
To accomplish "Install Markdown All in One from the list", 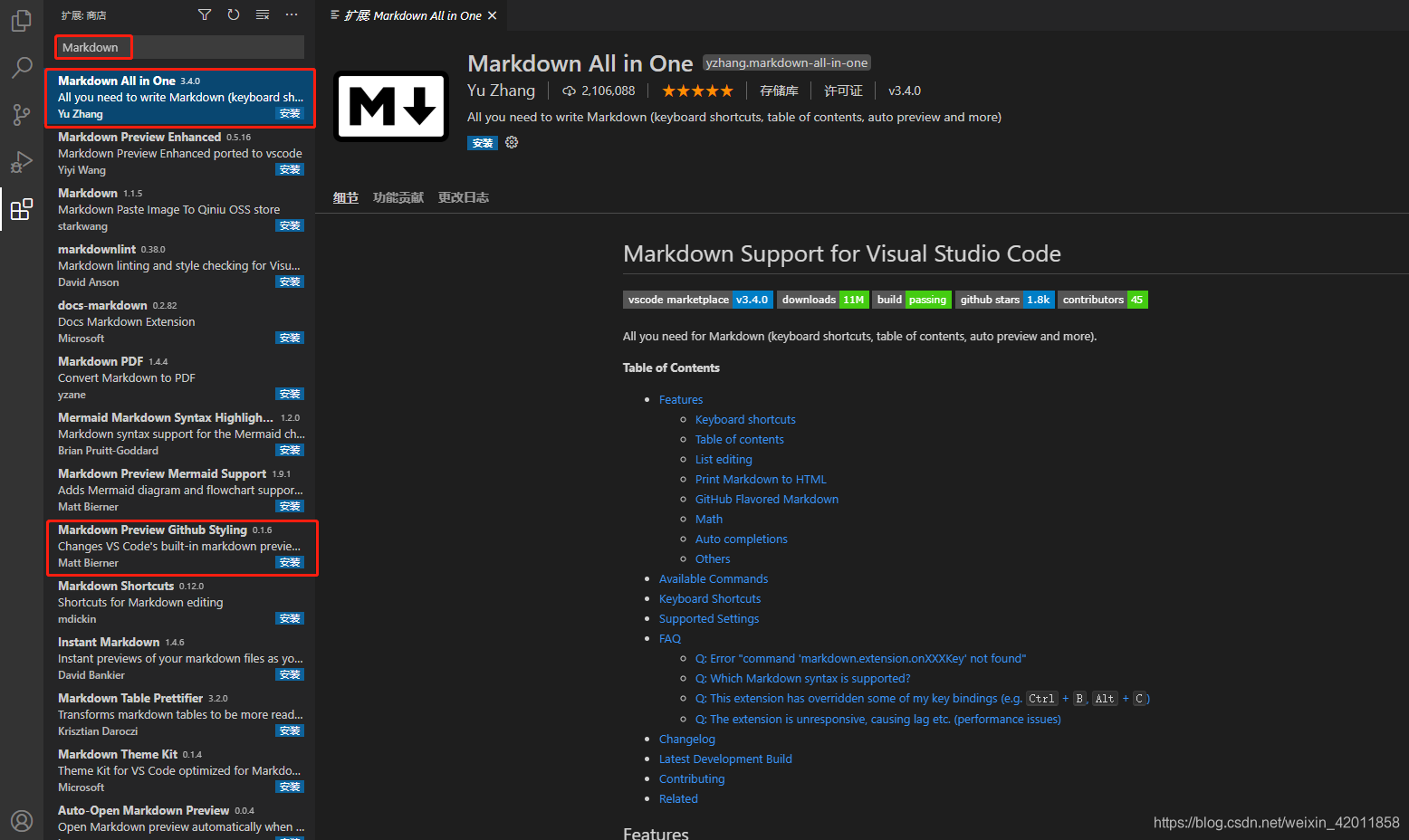I will pos(290,113).
